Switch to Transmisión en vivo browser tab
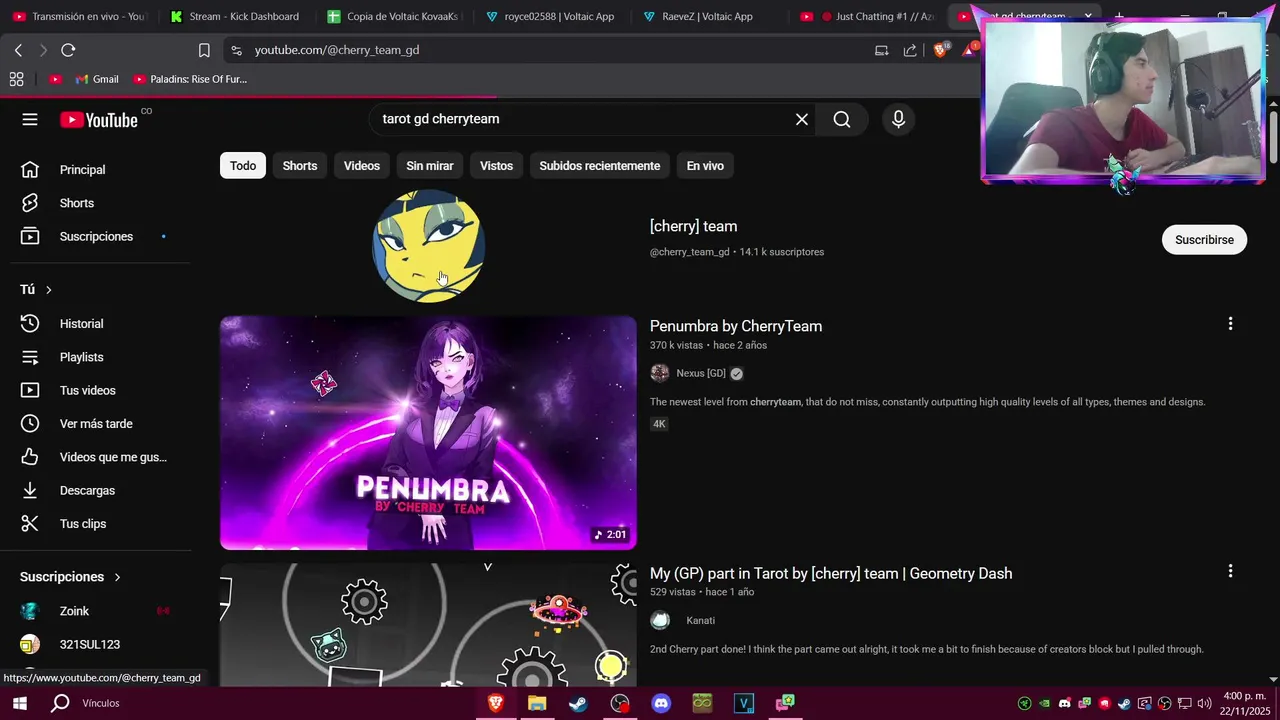The height and width of the screenshot is (720, 1280). pos(78,16)
